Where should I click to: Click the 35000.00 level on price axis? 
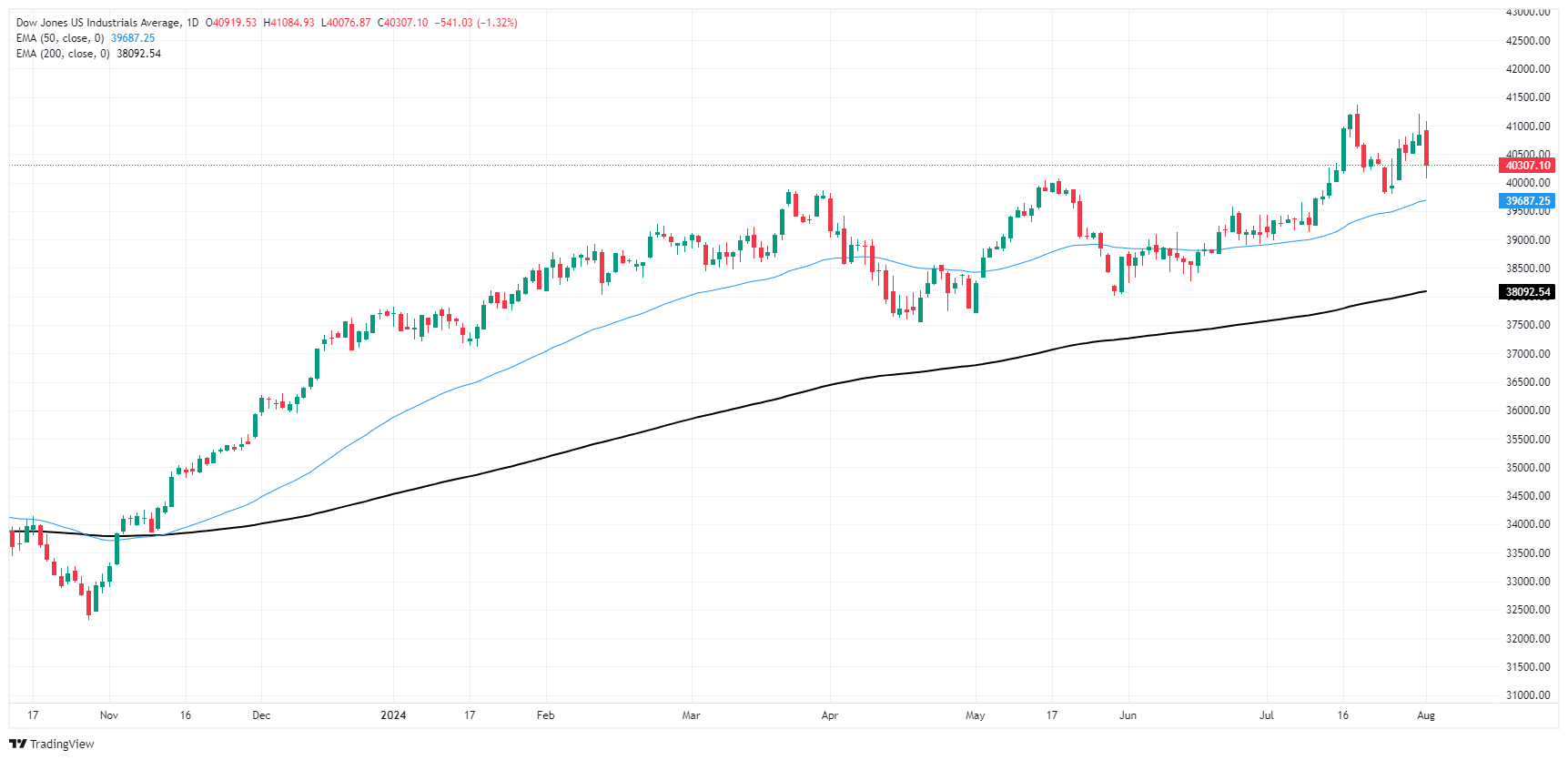click(x=1528, y=468)
